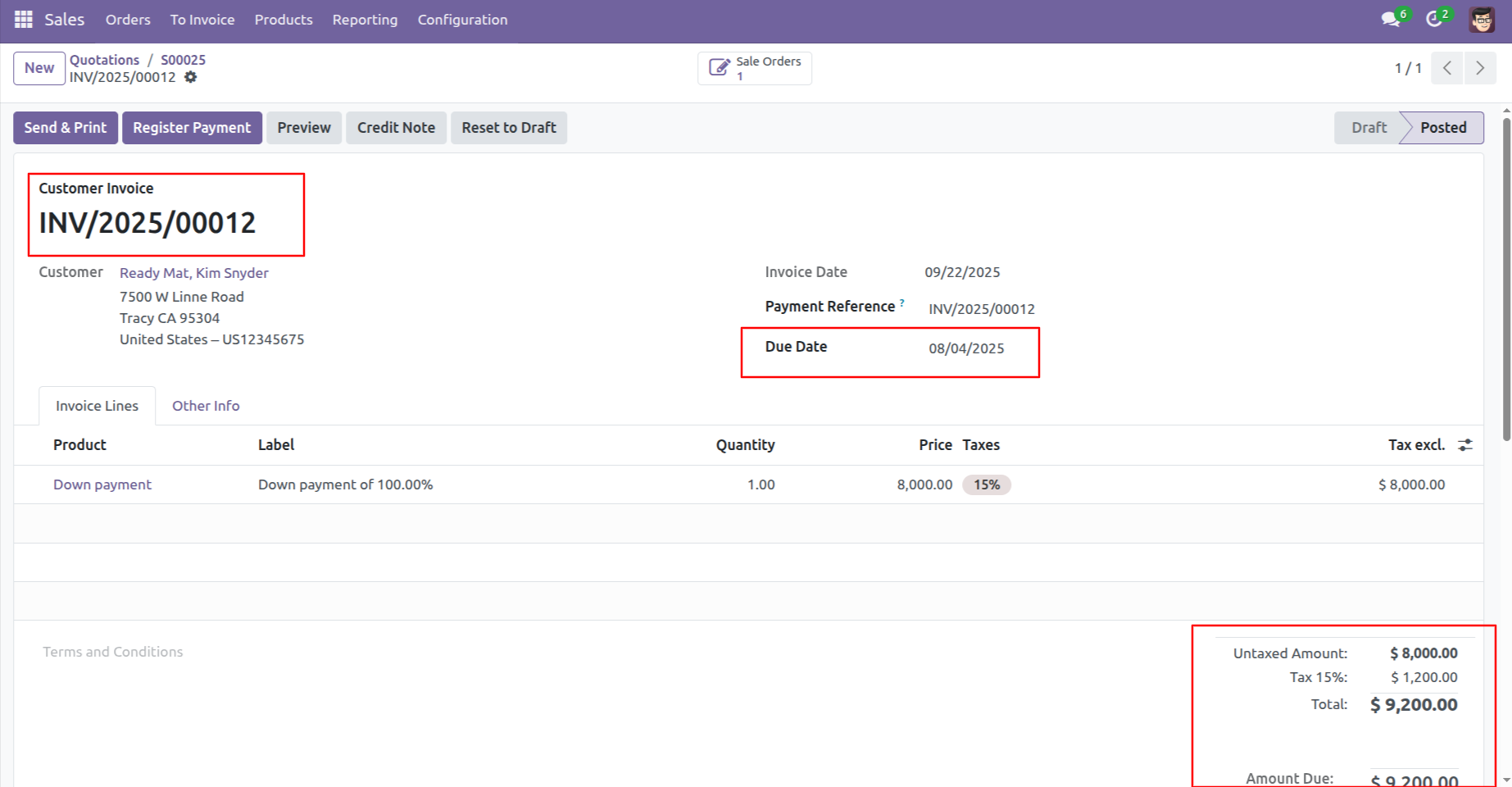Go to next record arrow

point(1480,68)
